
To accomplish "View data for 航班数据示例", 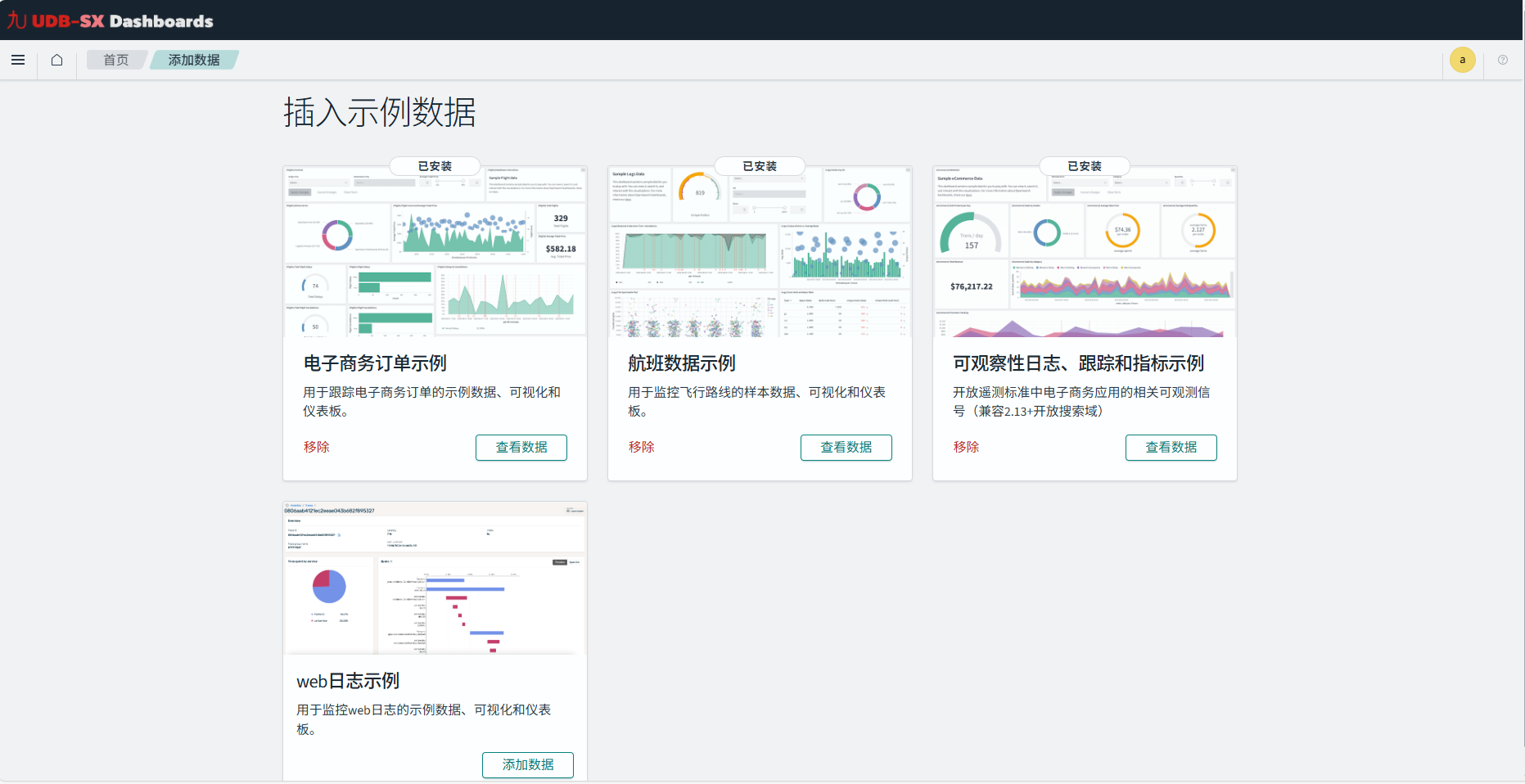I will point(846,448).
